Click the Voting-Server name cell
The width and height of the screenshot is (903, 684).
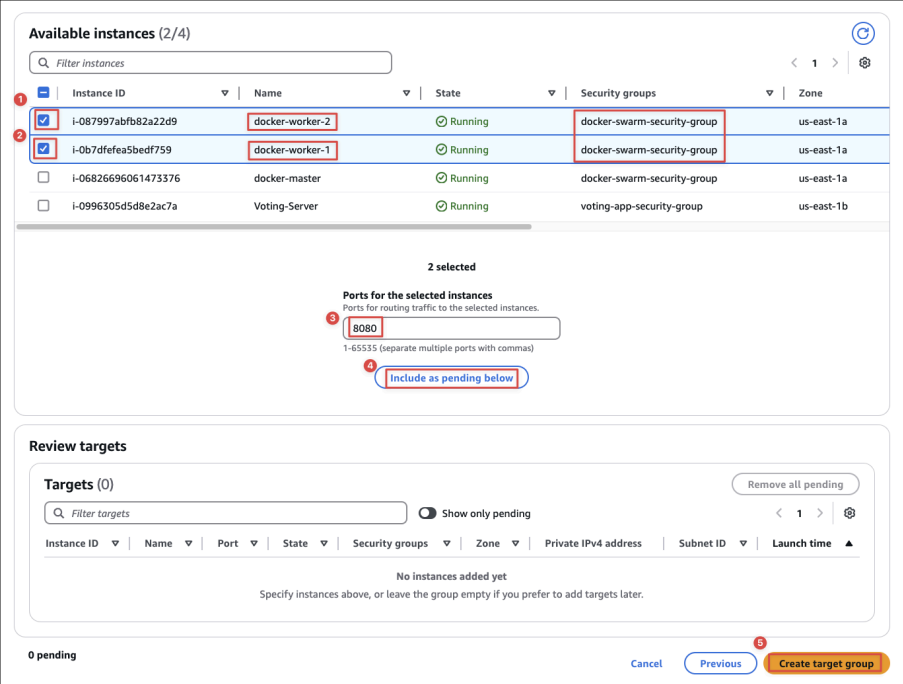286,206
